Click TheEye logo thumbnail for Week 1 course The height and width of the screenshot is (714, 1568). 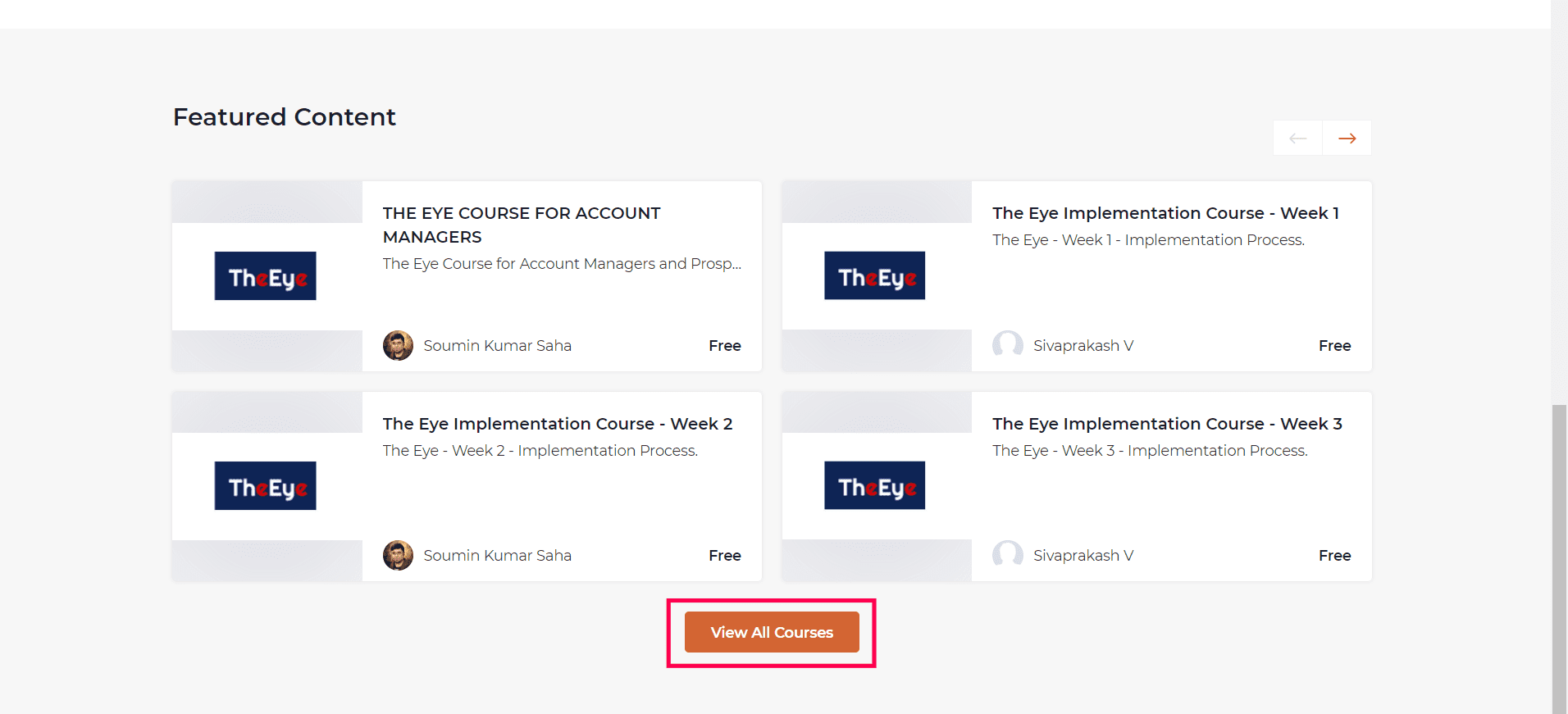875,276
